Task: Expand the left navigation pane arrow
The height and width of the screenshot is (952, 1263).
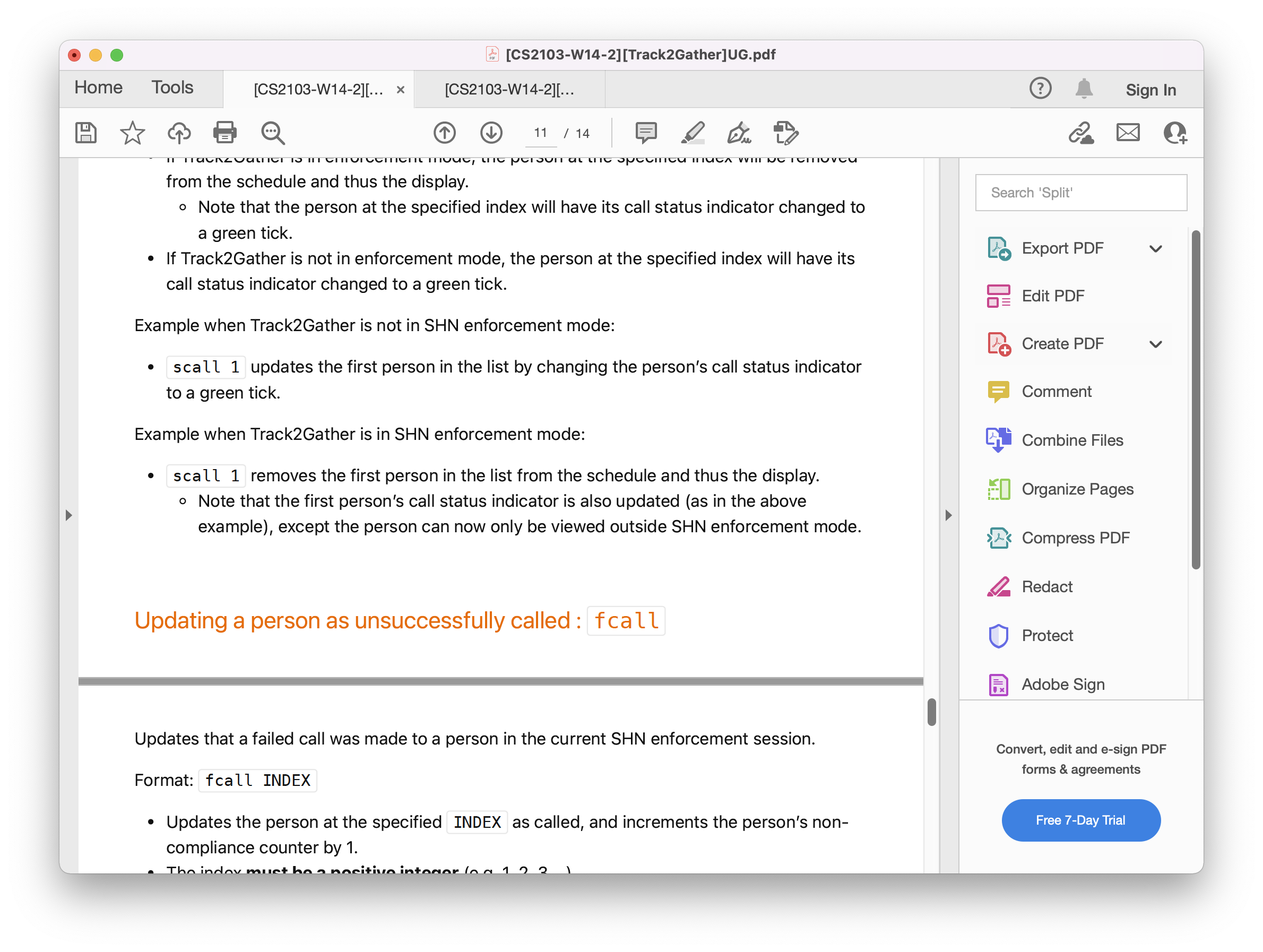Action: click(68, 515)
